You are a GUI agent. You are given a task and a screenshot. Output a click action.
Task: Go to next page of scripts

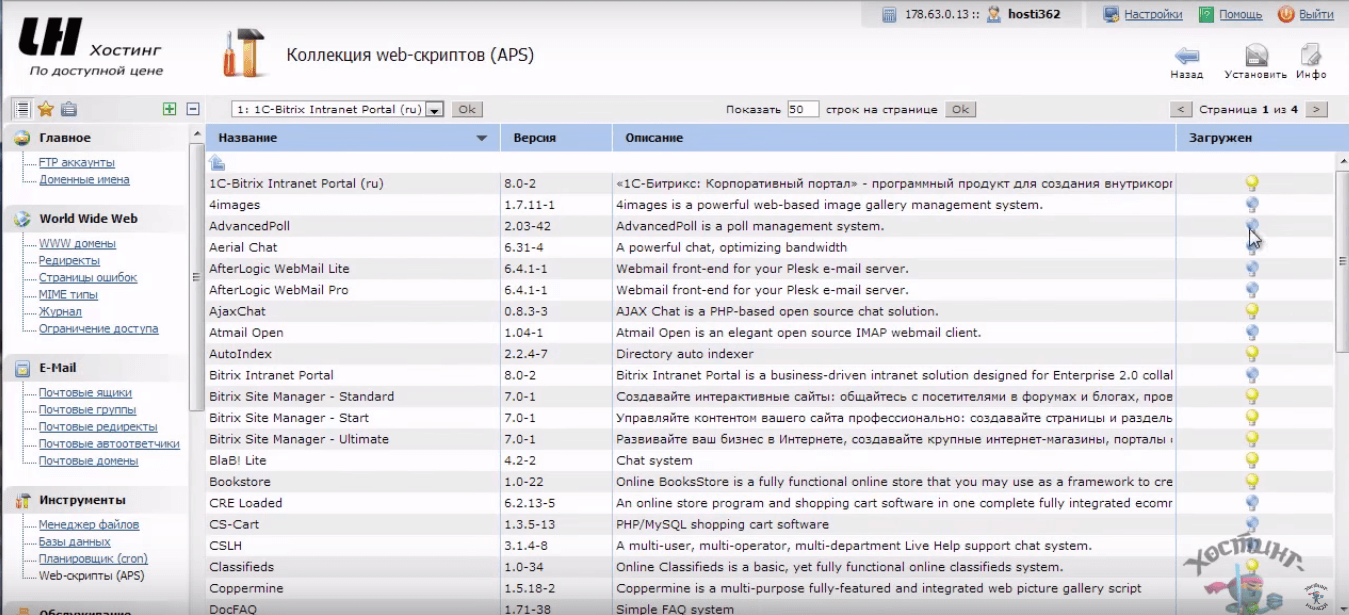click(1317, 109)
